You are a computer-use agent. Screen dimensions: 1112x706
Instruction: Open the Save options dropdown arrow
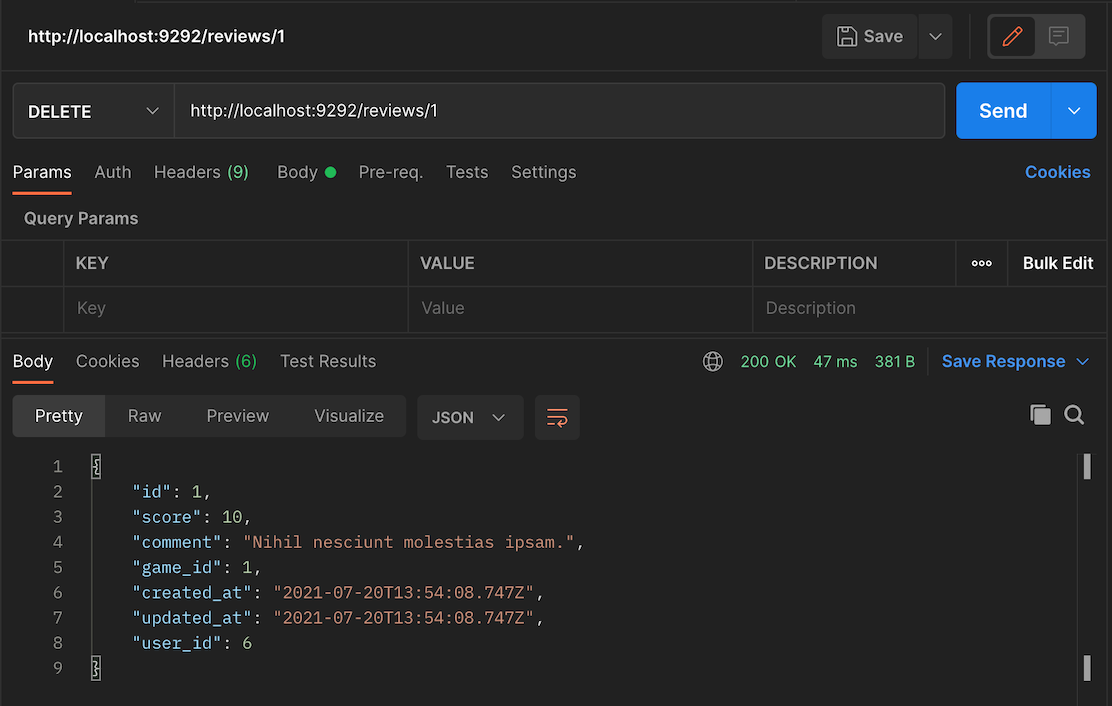[x=935, y=36]
